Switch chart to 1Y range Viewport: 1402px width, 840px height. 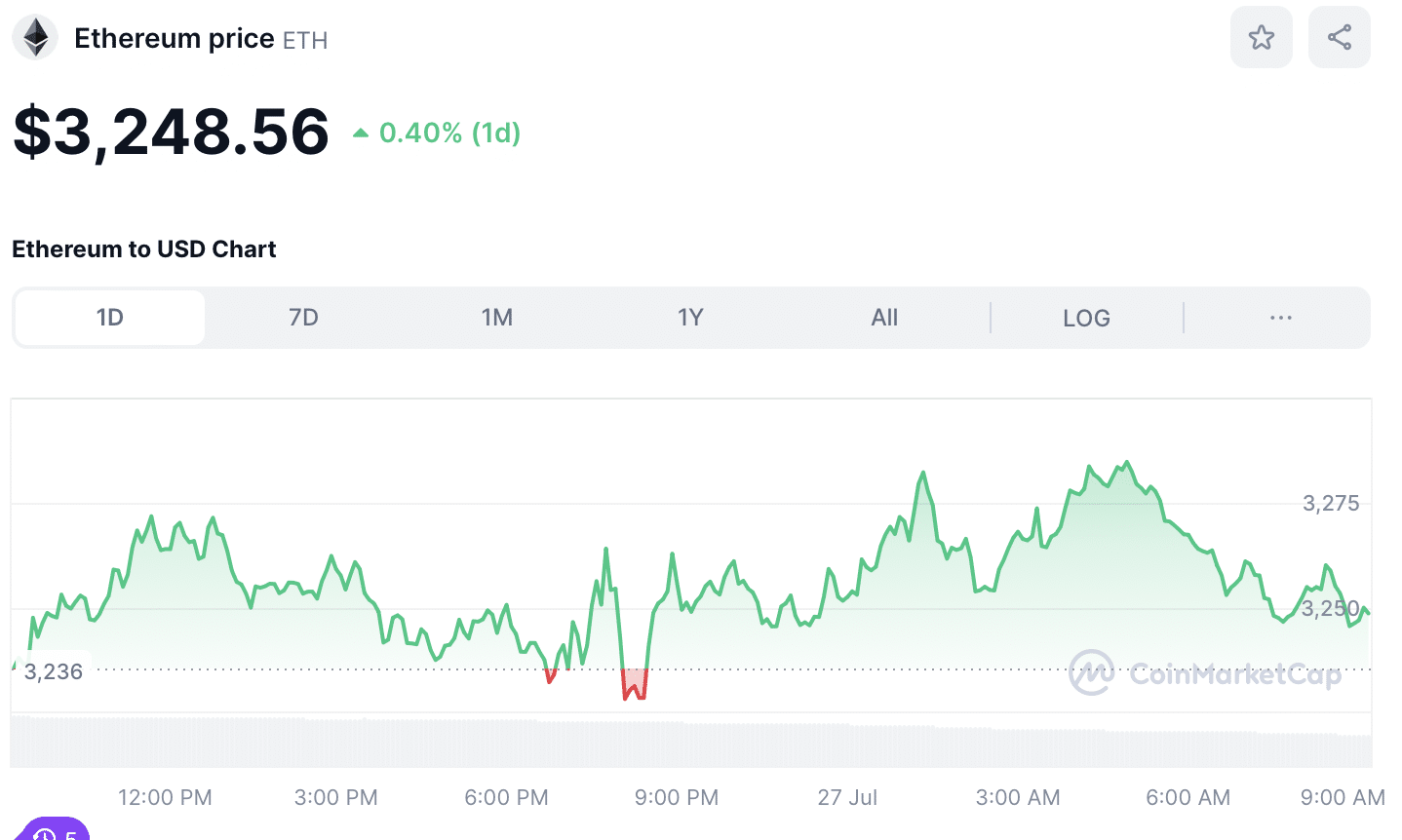pyautogui.click(x=690, y=318)
